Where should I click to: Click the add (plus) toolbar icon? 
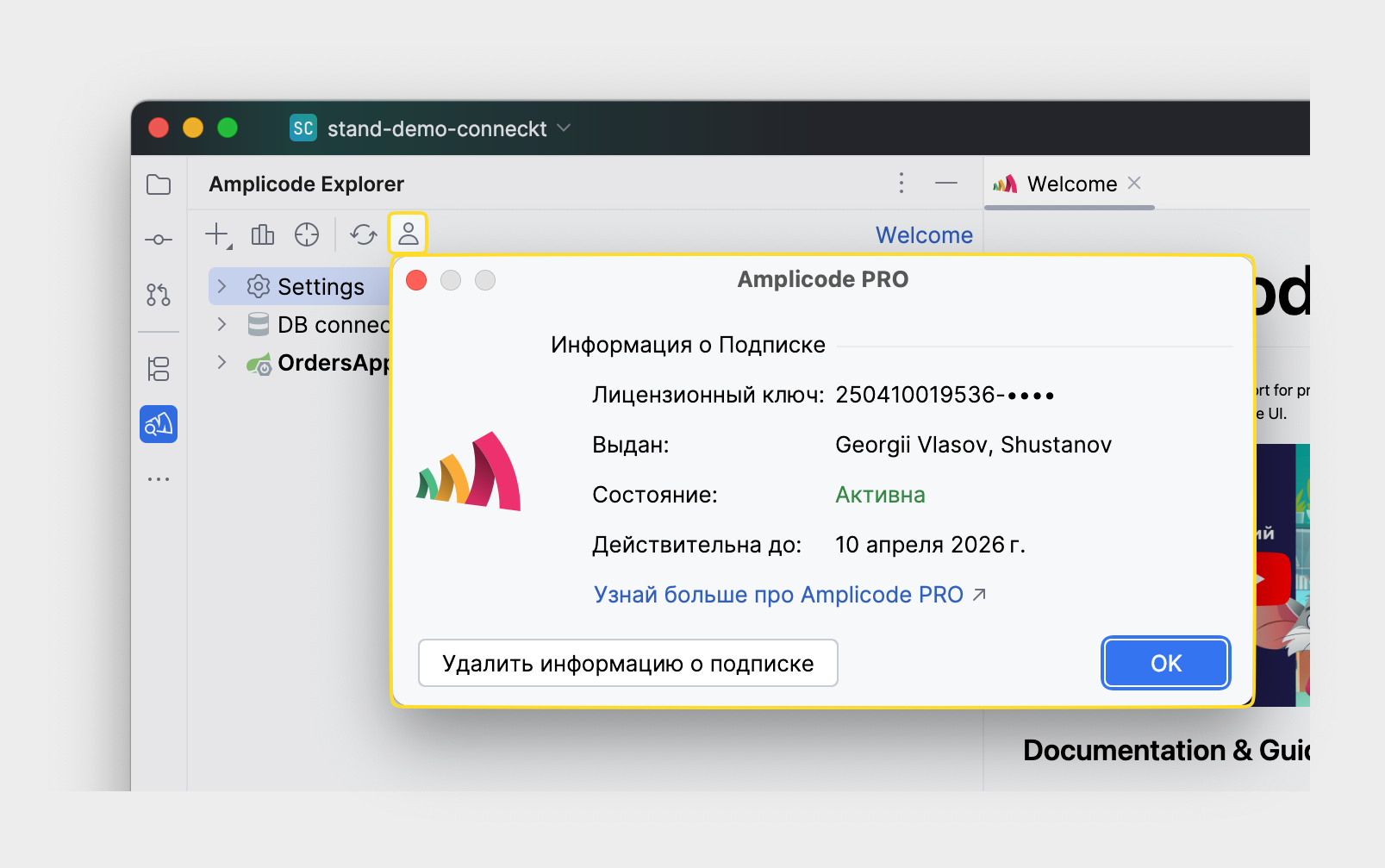click(218, 234)
